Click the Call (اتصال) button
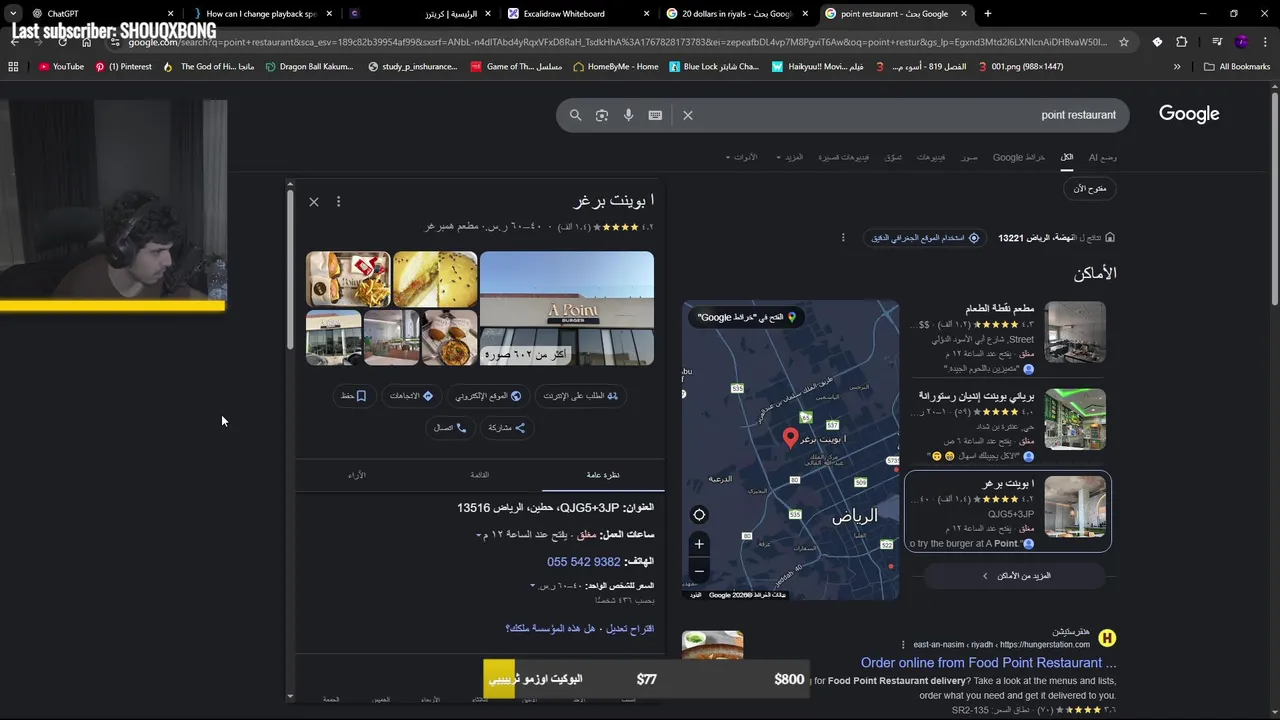This screenshot has height=720, width=1280. 450,428
